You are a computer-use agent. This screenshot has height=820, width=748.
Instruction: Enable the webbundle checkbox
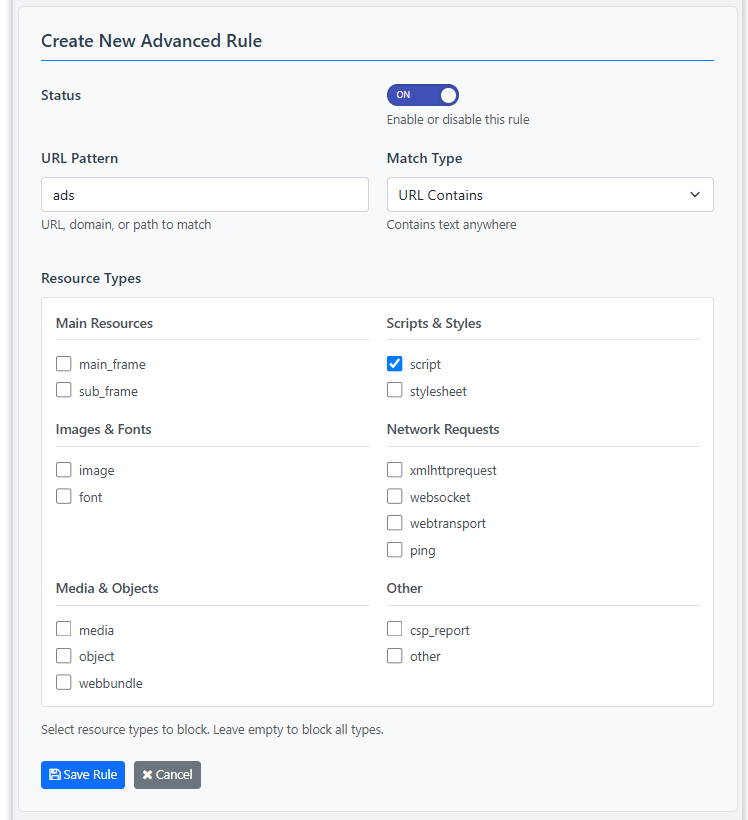pyautogui.click(x=64, y=683)
